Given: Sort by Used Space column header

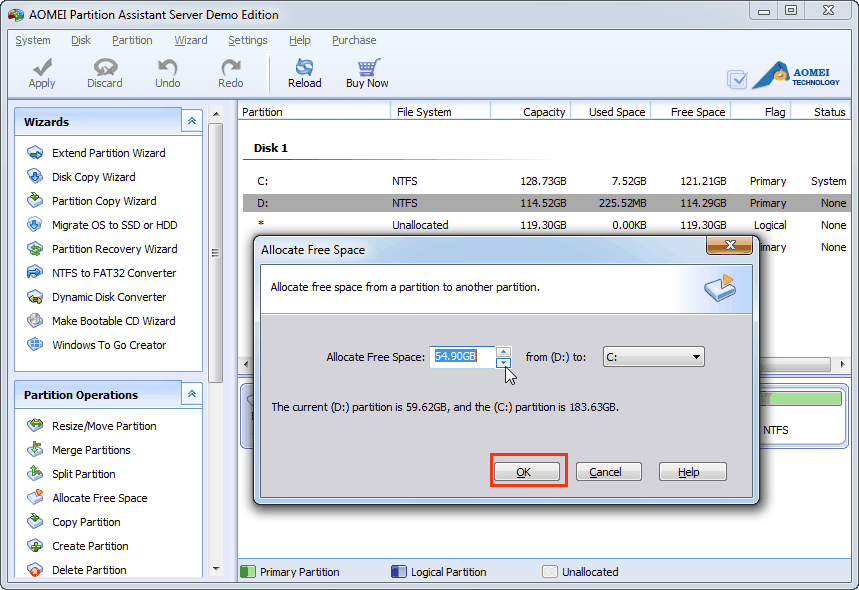Looking at the screenshot, I should (611, 112).
